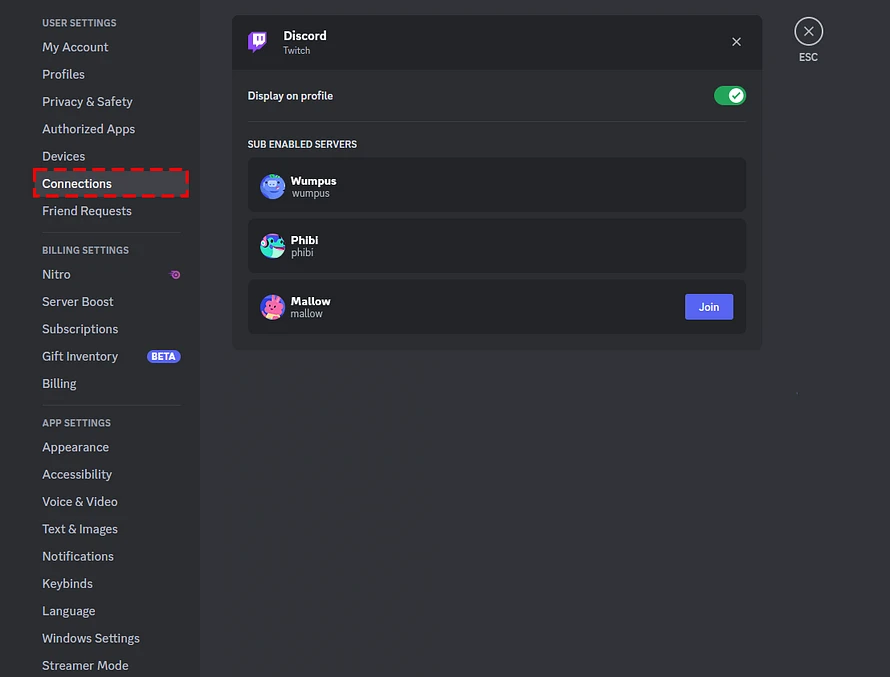
Task: Close settings with the ESC circle icon
Action: [x=808, y=31]
